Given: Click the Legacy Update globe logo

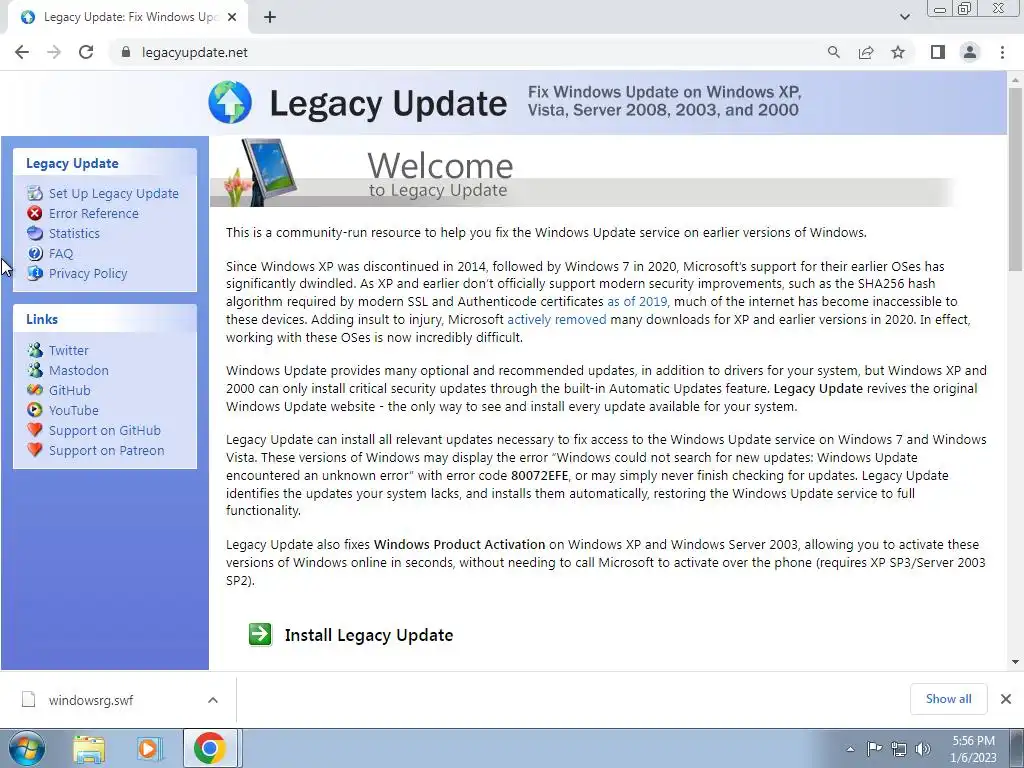Looking at the screenshot, I should [x=230, y=103].
